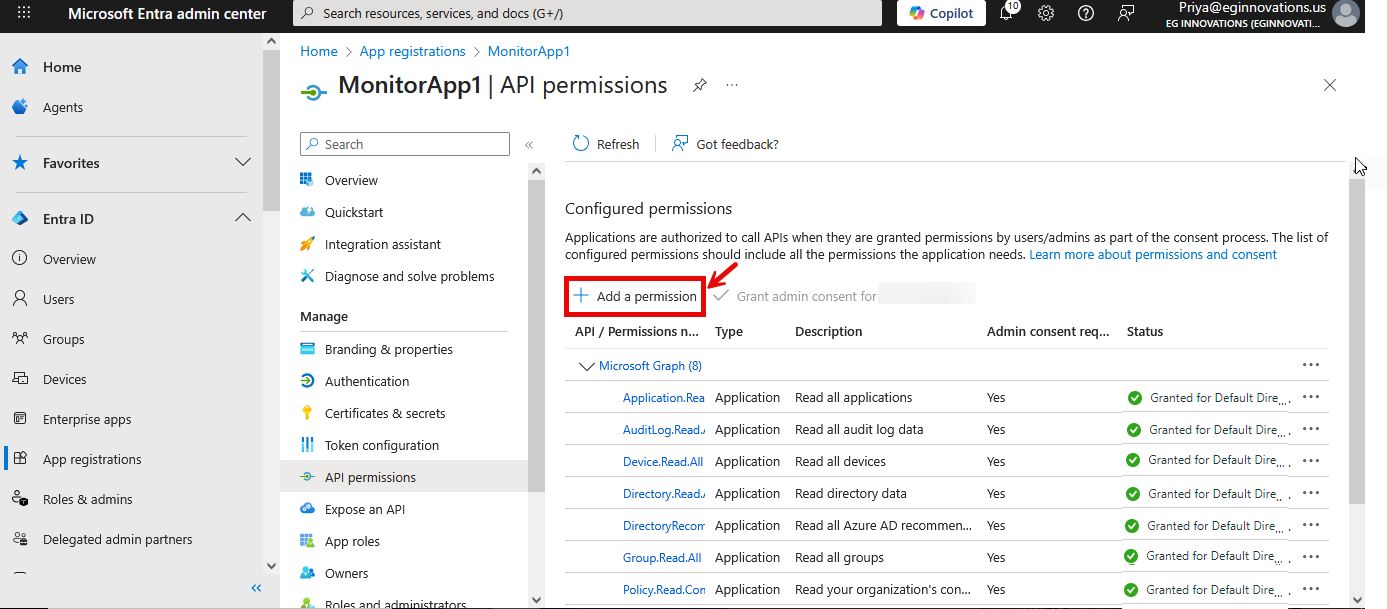
Task: Collapse the resource menu with double chevron
Action: click(x=529, y=145)
